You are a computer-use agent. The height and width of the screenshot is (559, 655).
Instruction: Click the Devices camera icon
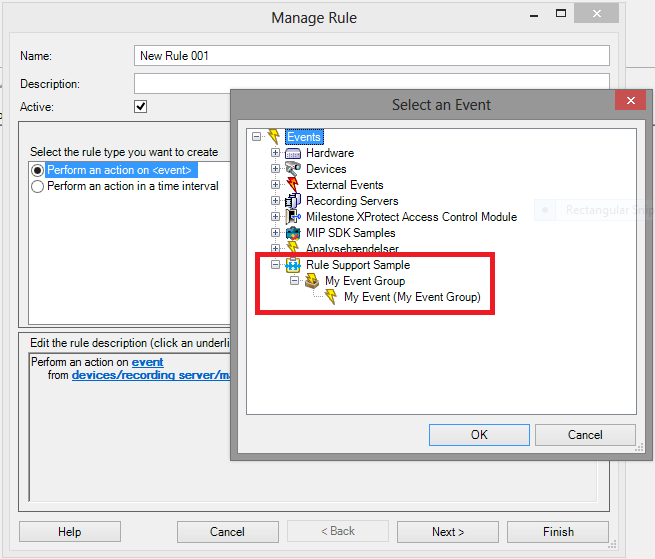[x=293, y=169]
